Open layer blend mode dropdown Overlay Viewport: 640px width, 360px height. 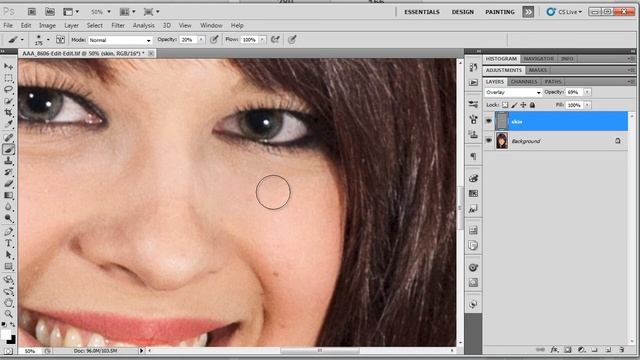tap(513, 92)
